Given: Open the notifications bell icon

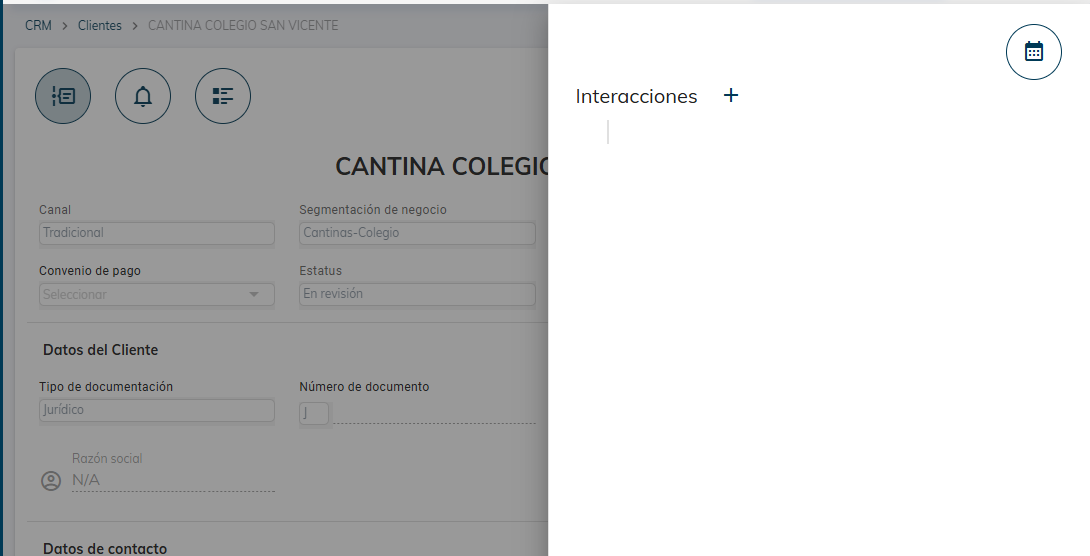Looking at the screenshot, I should (143, 96).
